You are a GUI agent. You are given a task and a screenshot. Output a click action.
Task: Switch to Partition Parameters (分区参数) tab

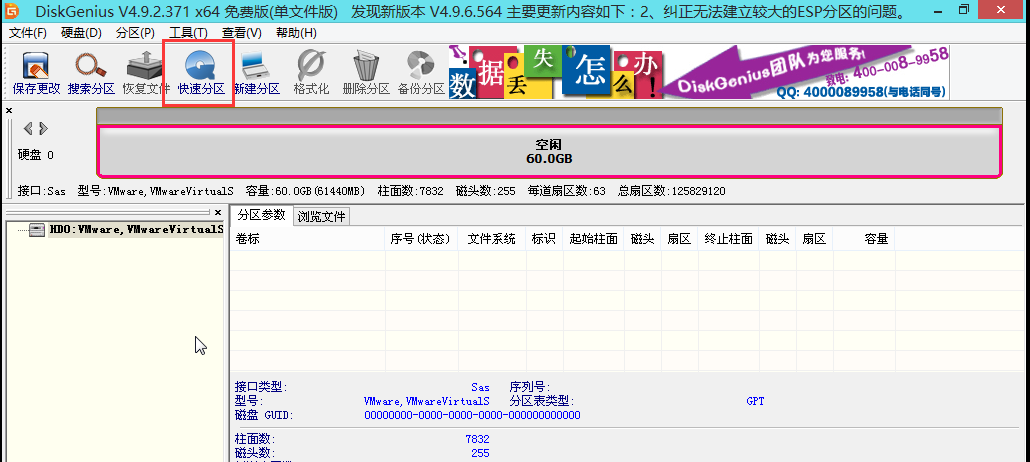coord(261,215)
